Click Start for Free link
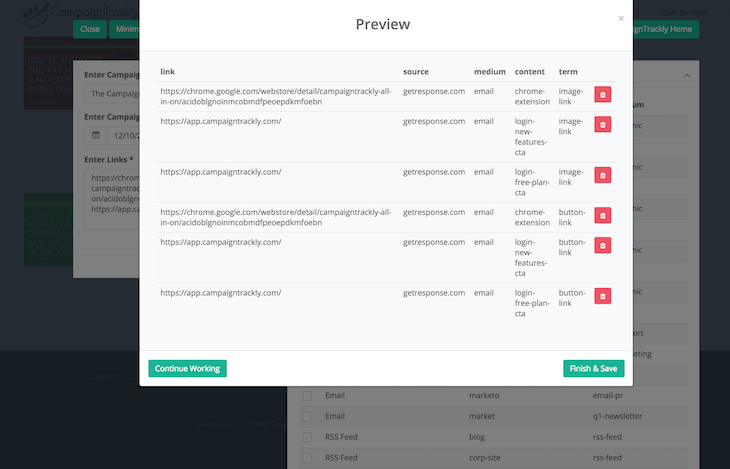Image resolution: width=730 pixels, height=469 pixels. point(683,13)
